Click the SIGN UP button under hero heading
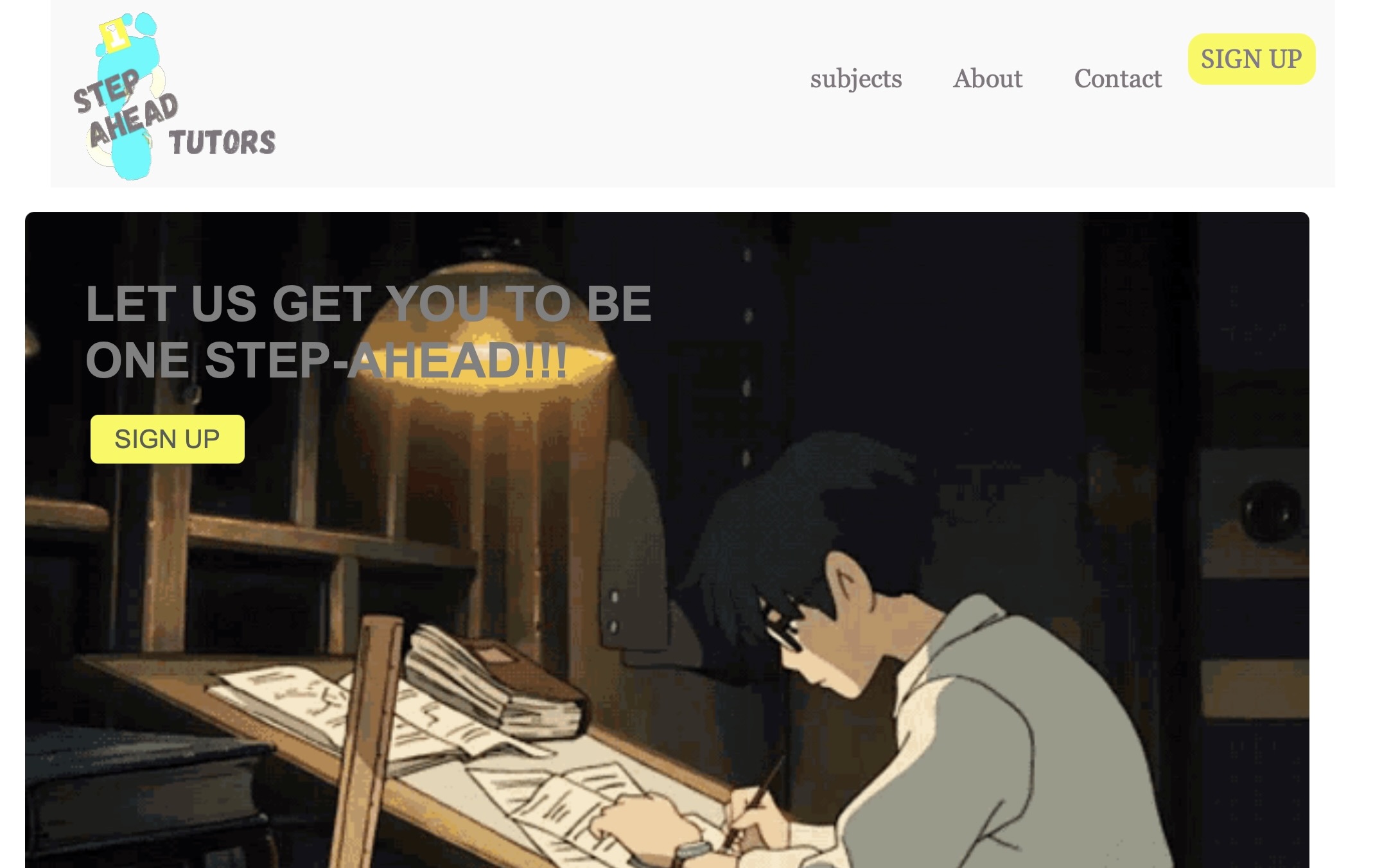The image size is (1391, 868). 167,439
